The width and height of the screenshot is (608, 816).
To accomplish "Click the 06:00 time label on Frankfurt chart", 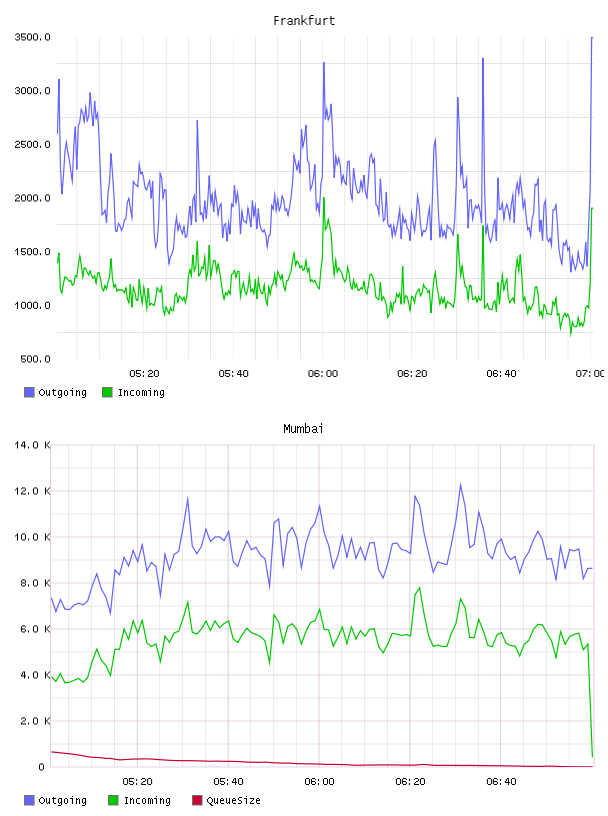I will [x=323, y=374].
